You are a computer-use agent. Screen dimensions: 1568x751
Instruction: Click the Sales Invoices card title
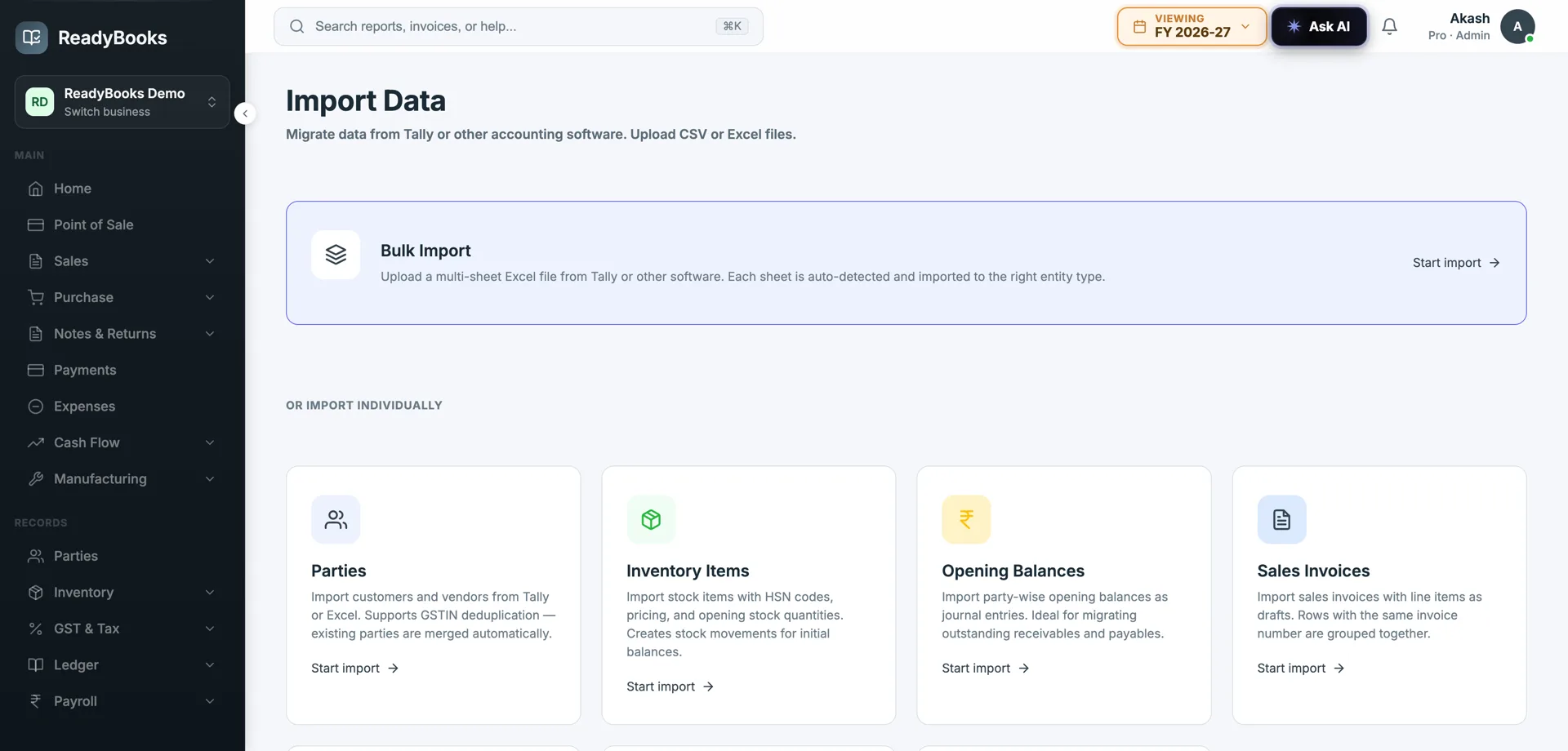[1313, 571]
